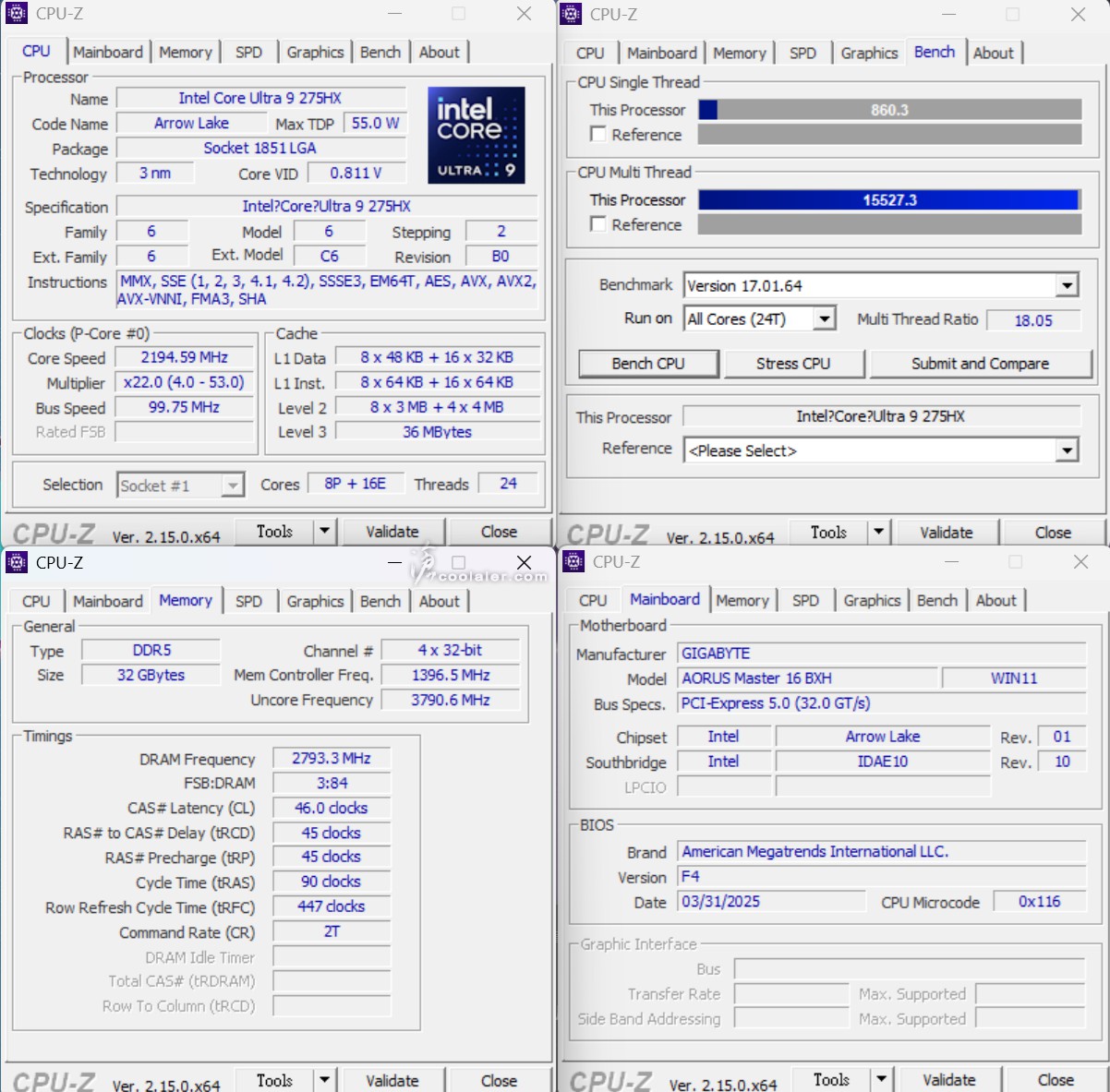
Task: Open SPD tab in CPU window
Action: pyautogui.click(x=248, y=53)
